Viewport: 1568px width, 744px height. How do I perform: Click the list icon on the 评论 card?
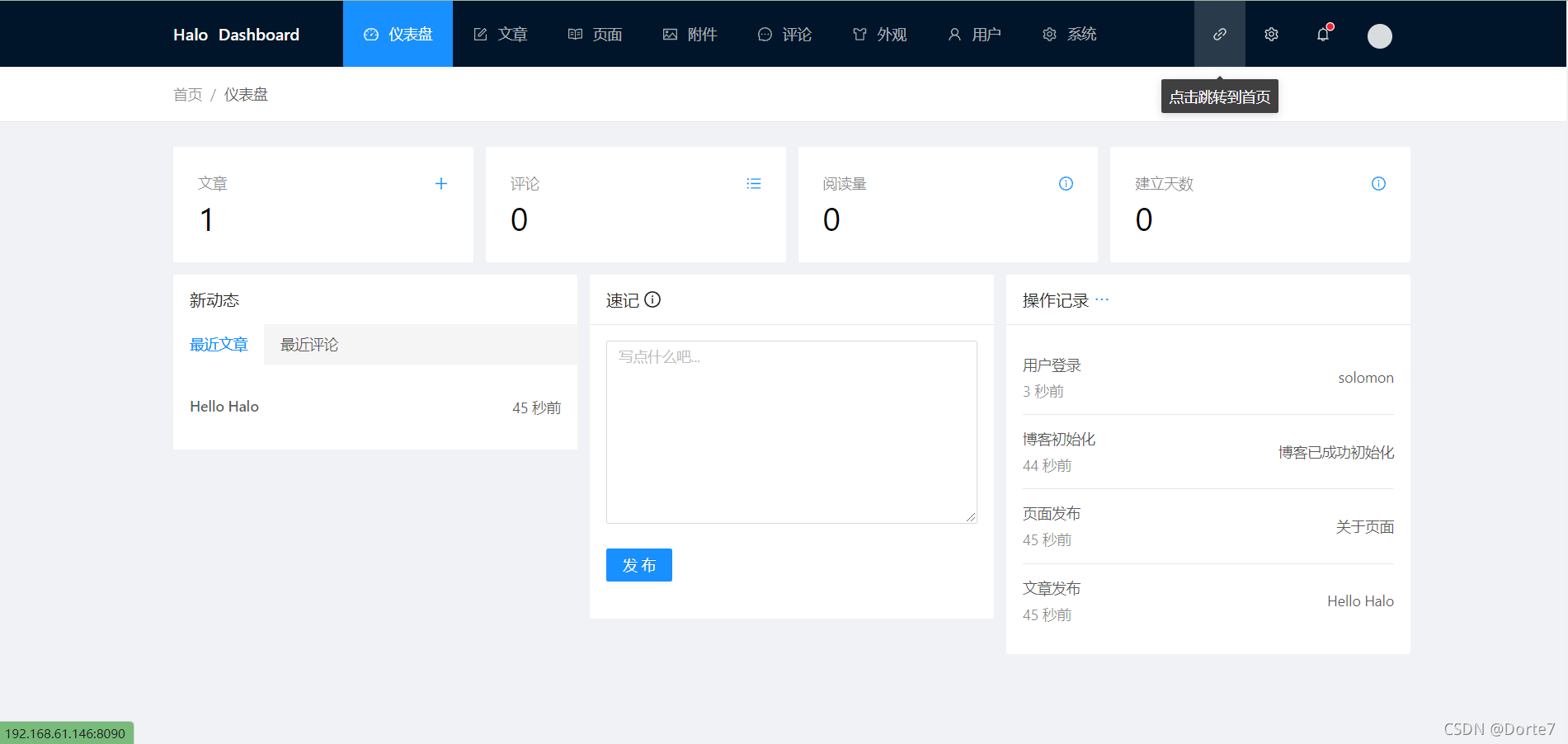click(753, 183)
